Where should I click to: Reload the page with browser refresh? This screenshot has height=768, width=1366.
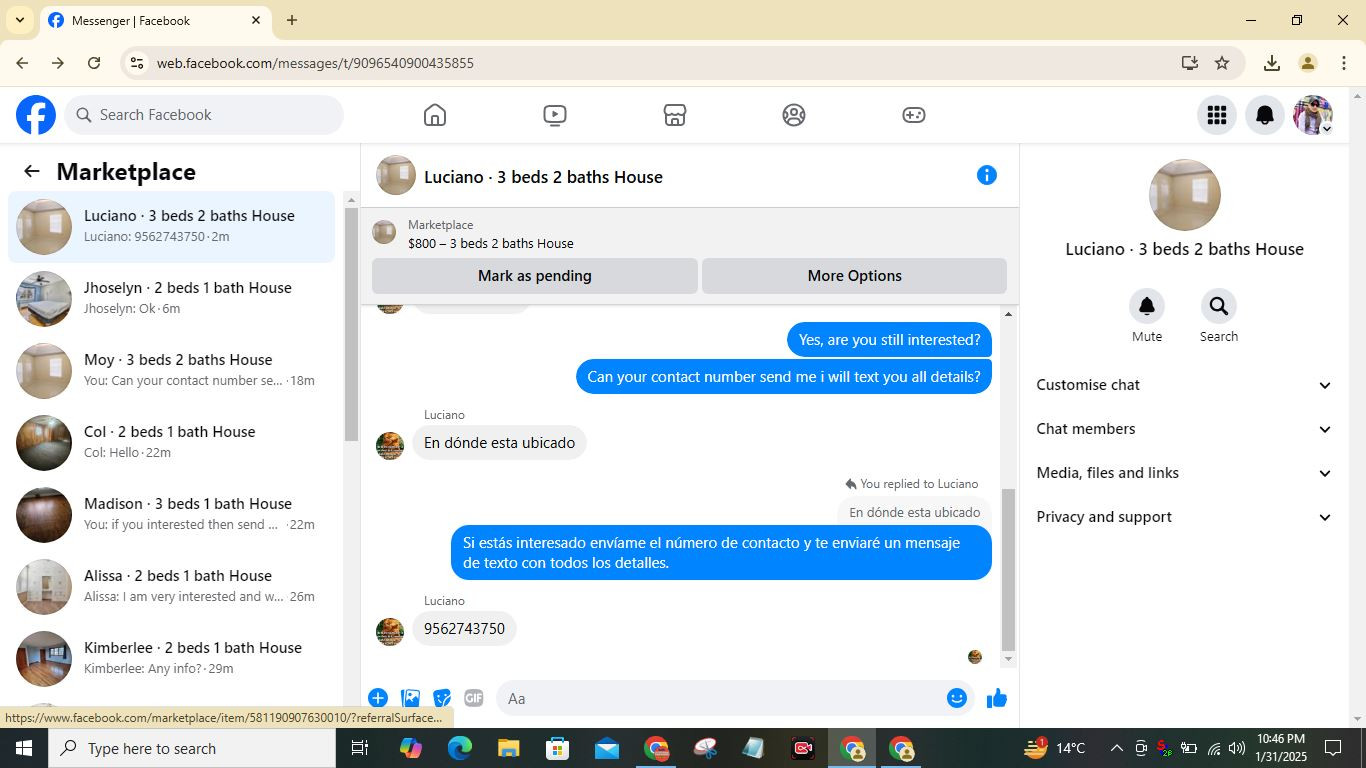pyautogui.click(x=94, y=63)
